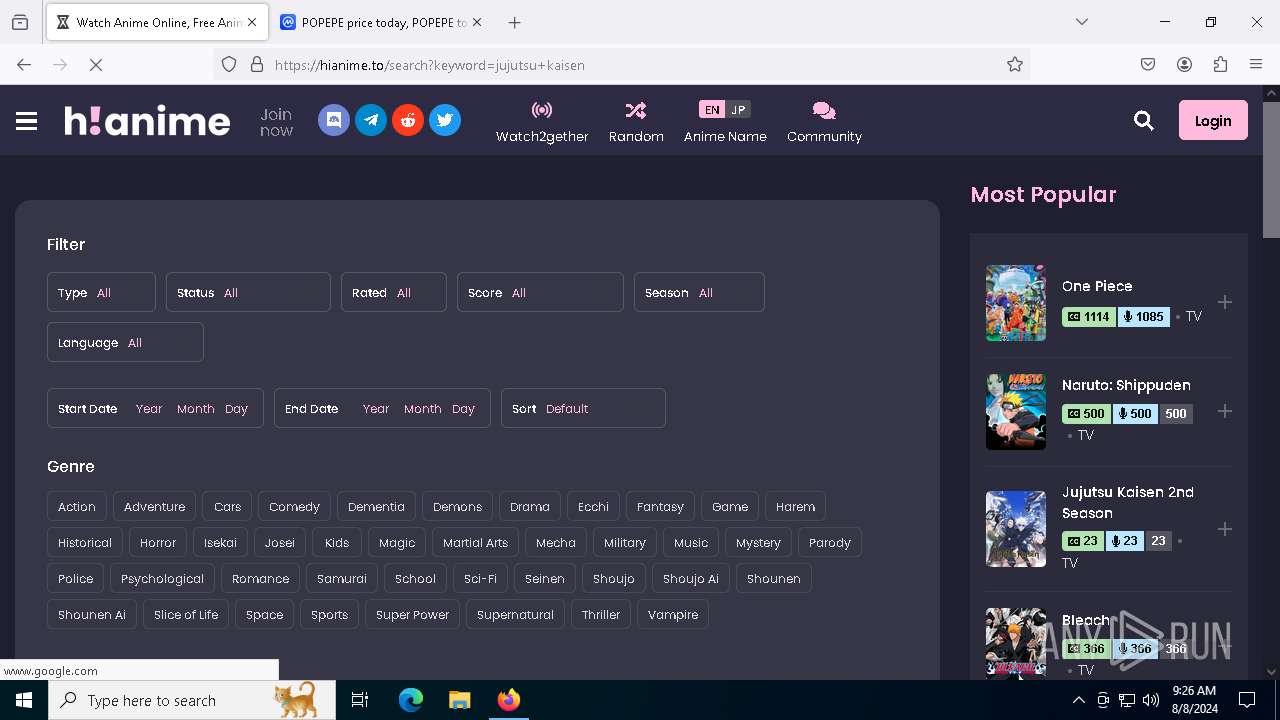The width and height of the screenshot is (1280, 720).
Task: Bookmark this page with the star icon
Action: click(x=1015, y=65)
